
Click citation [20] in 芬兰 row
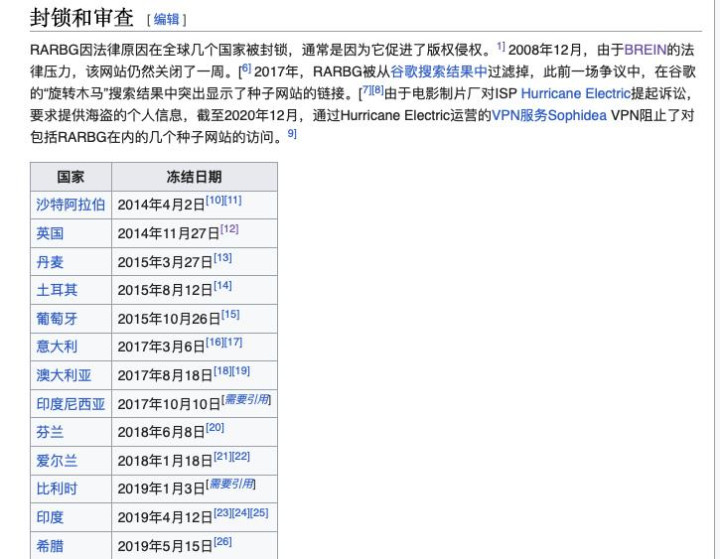pos(215,428)
